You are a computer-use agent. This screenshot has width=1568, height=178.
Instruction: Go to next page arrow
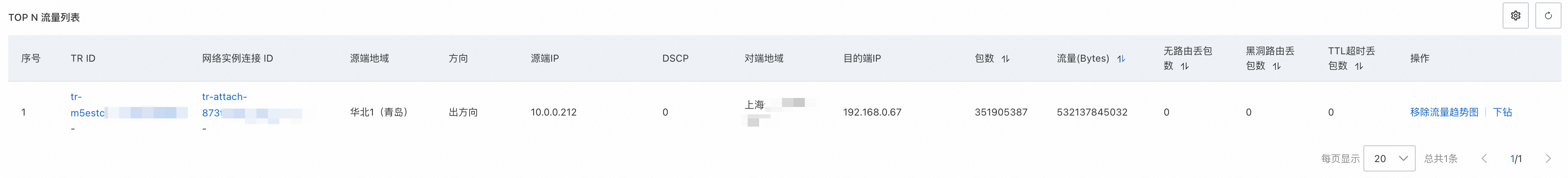point(1548,158)
